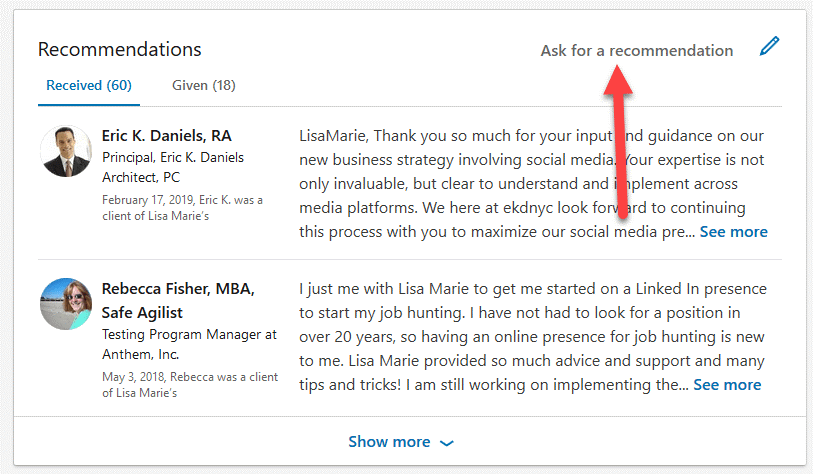
Task: Open the Eric K. Daniels, RA name link
Action: (166, 135)
